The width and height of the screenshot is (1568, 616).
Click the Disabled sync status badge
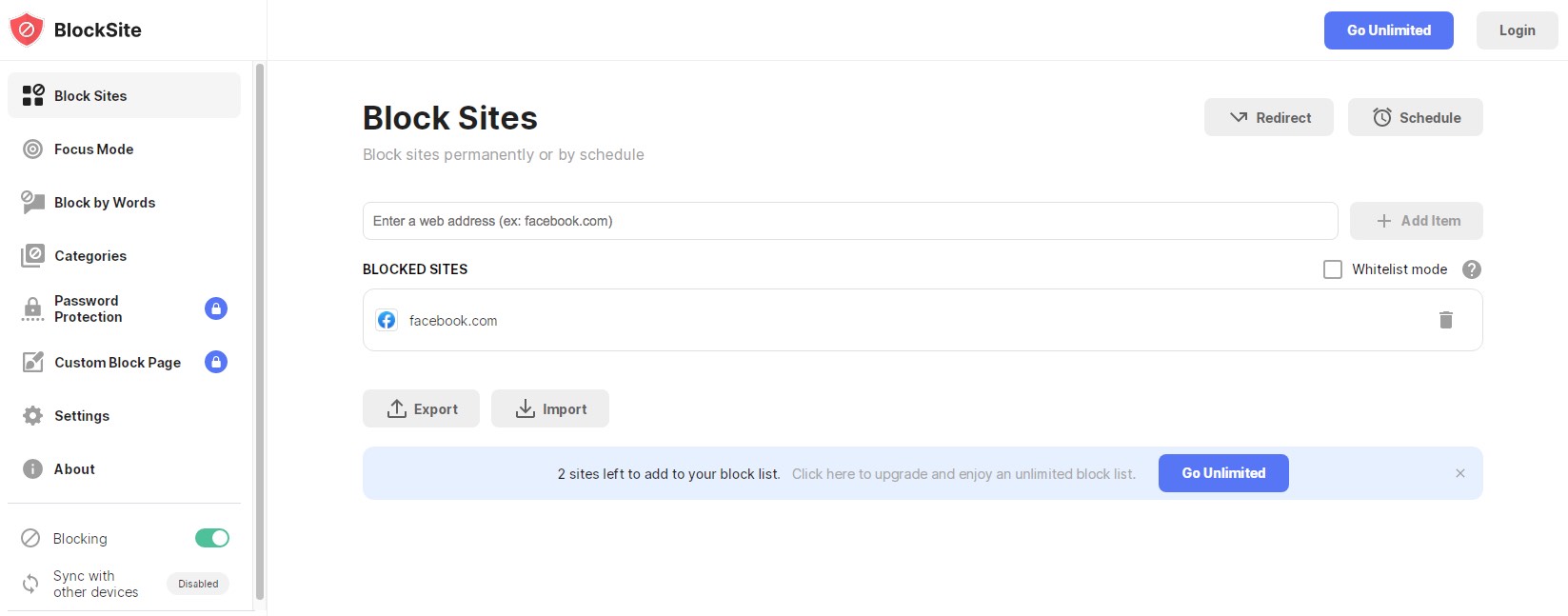pos(198,584)
